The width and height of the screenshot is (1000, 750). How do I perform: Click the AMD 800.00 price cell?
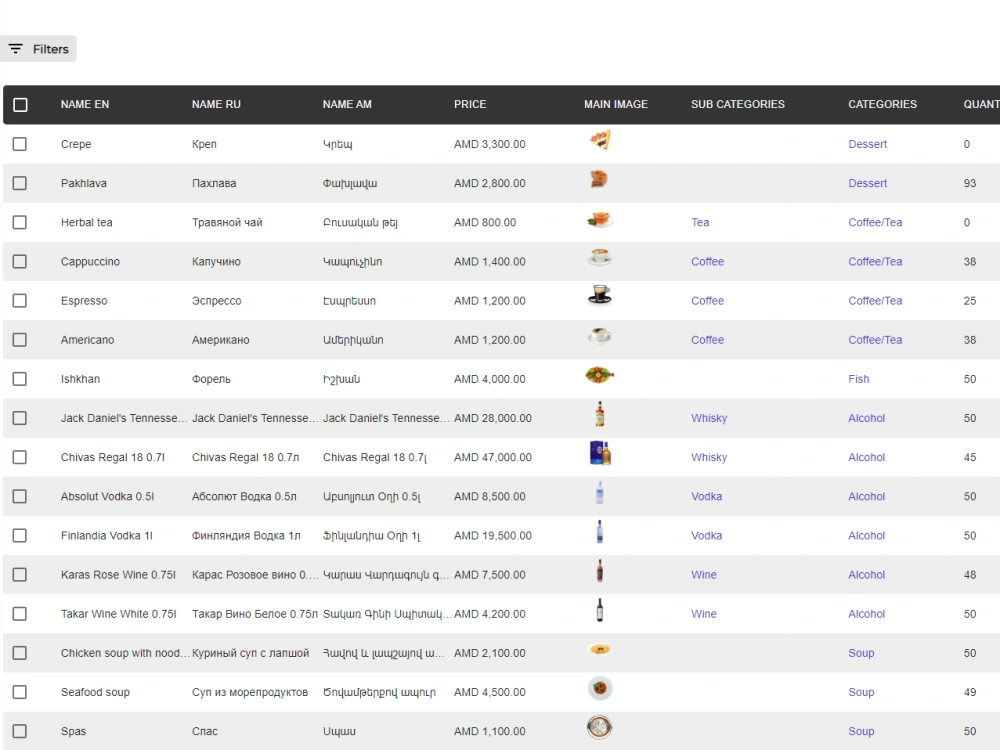point(485,223)
